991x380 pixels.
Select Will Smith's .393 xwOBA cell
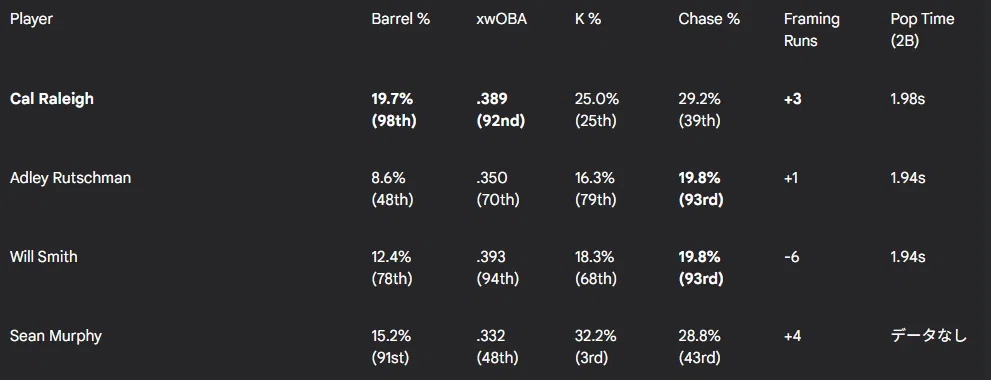pos(498,267)
